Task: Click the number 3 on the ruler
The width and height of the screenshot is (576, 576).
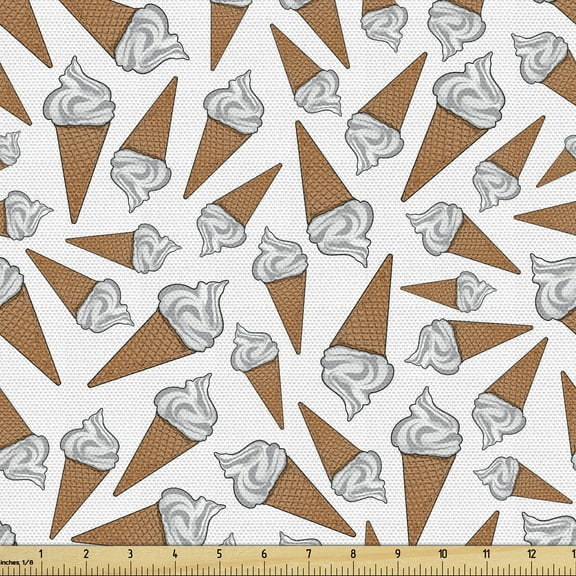Action: pyautogui.click(x=130, y=554)
